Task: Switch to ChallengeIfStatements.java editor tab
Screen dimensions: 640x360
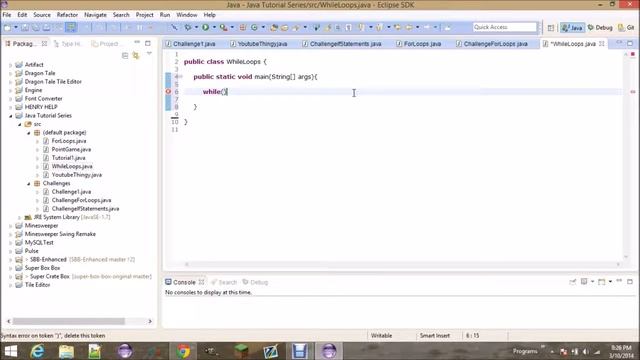Action: coord(342,44)
